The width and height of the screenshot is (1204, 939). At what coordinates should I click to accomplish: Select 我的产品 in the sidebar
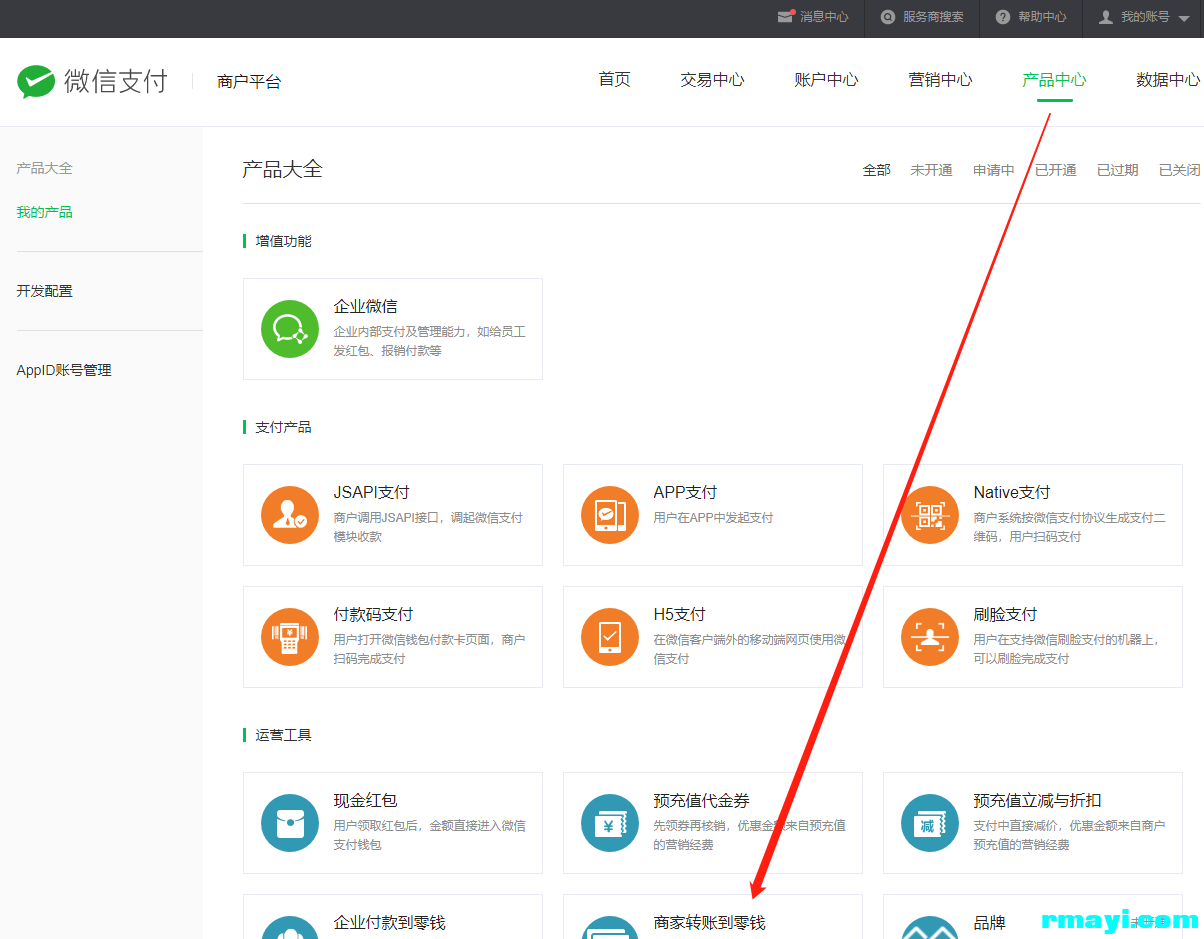pyautogui.click(x=45, y=212)
